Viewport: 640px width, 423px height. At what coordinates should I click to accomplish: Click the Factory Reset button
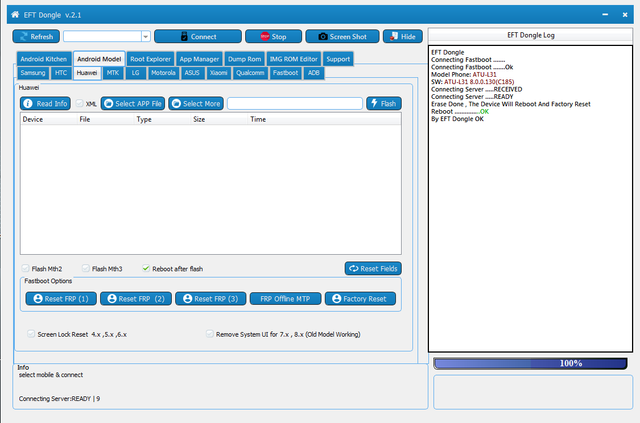click(360, 298)
